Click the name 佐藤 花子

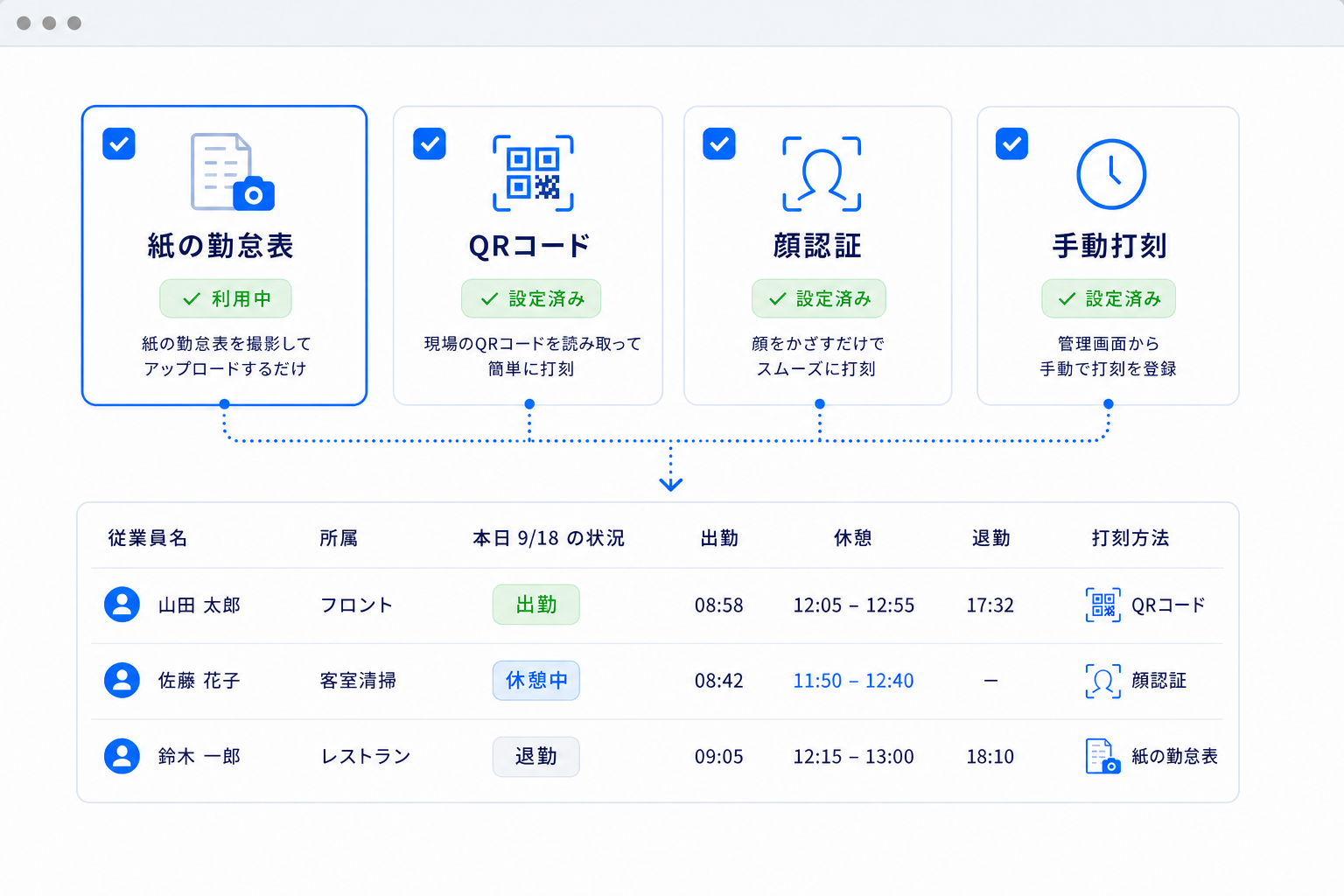tap(199, 681)
